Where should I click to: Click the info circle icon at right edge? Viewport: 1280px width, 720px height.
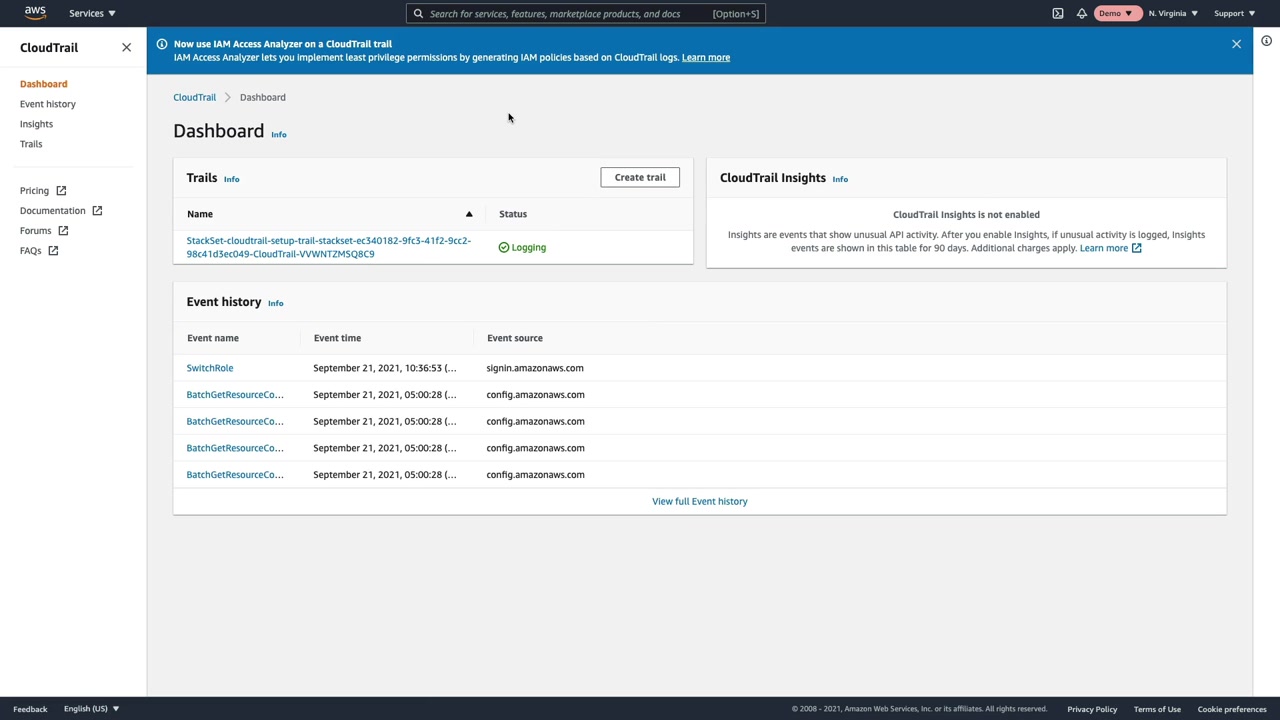(x=1266, y=41)
